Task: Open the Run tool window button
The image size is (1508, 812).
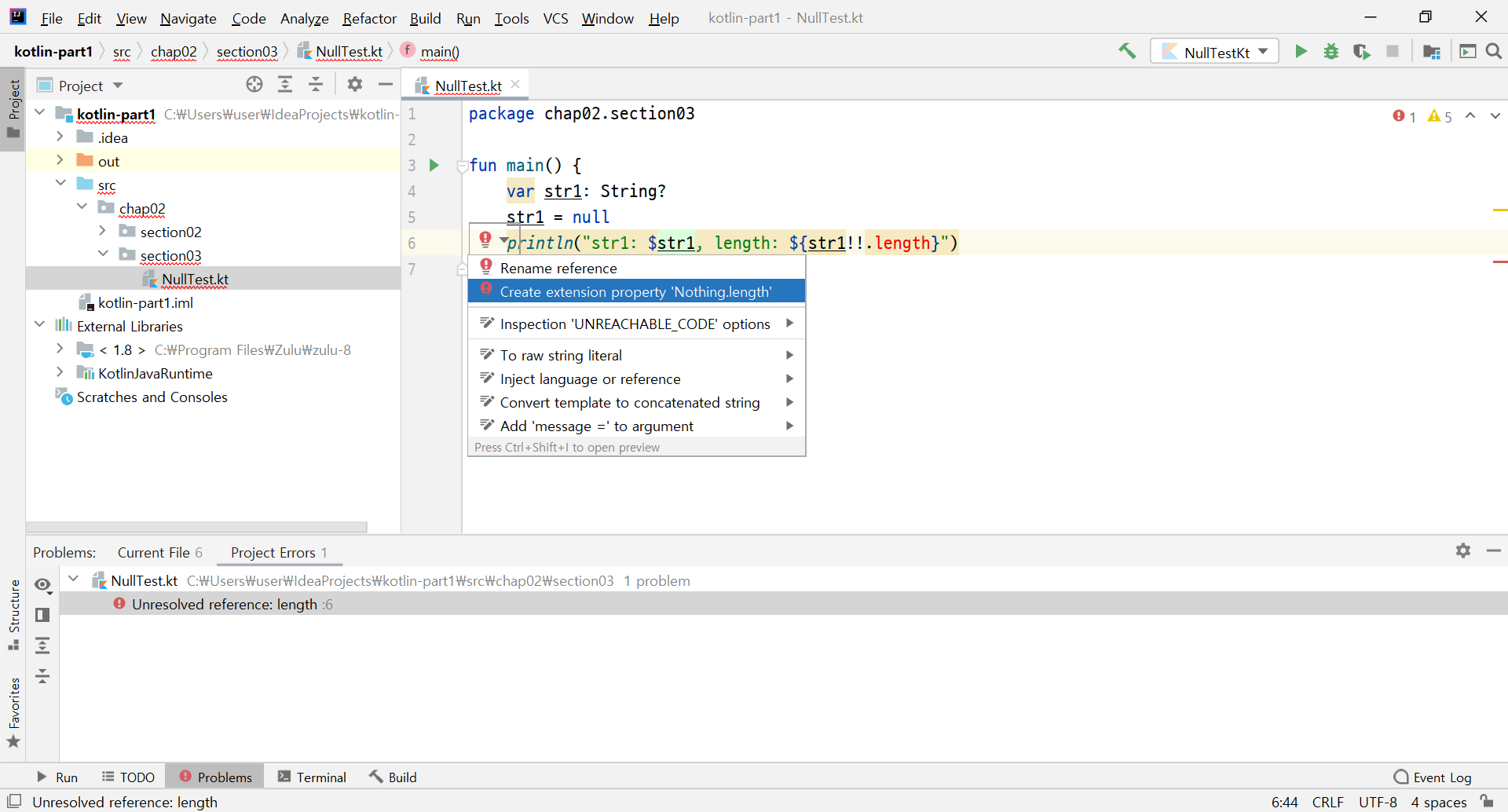Action: click(x=57, y=777)
